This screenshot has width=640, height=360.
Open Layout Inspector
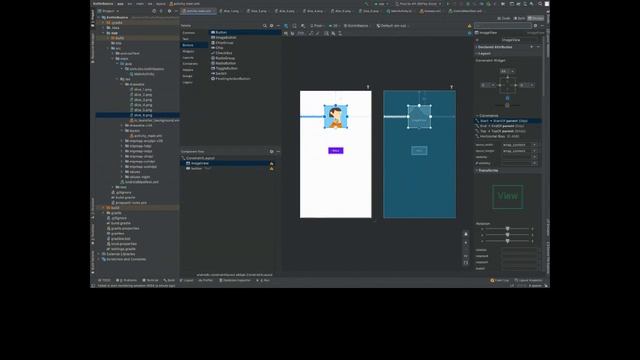pyautogui.click(x=529, y=280)
